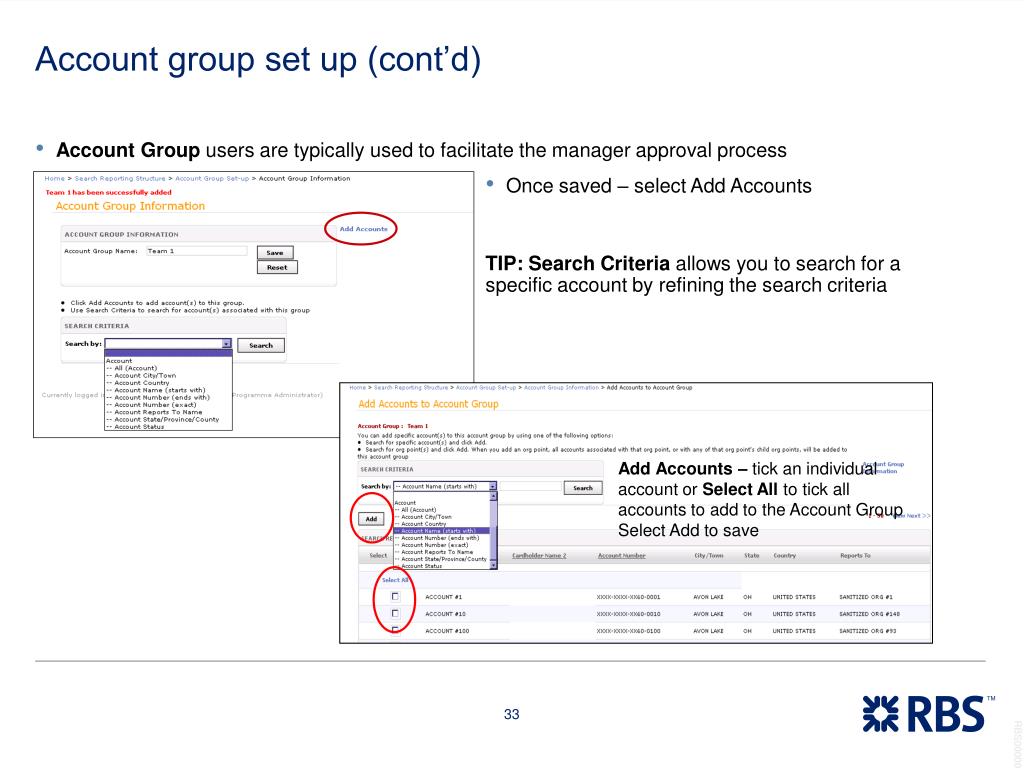Open empty Search by dropdown on Account Group Information page

coord(168,344)
